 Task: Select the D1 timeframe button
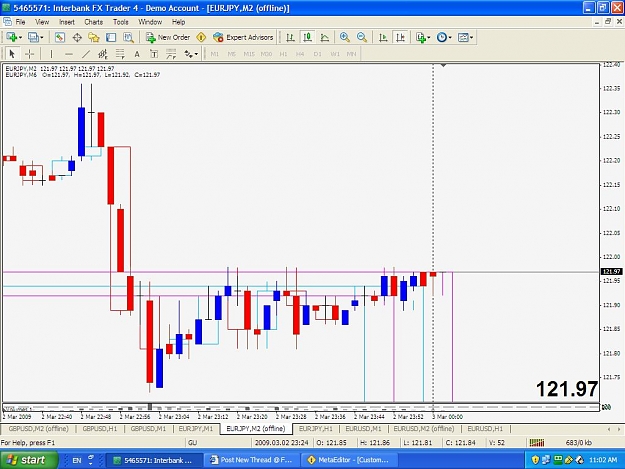tap(317, 54)
